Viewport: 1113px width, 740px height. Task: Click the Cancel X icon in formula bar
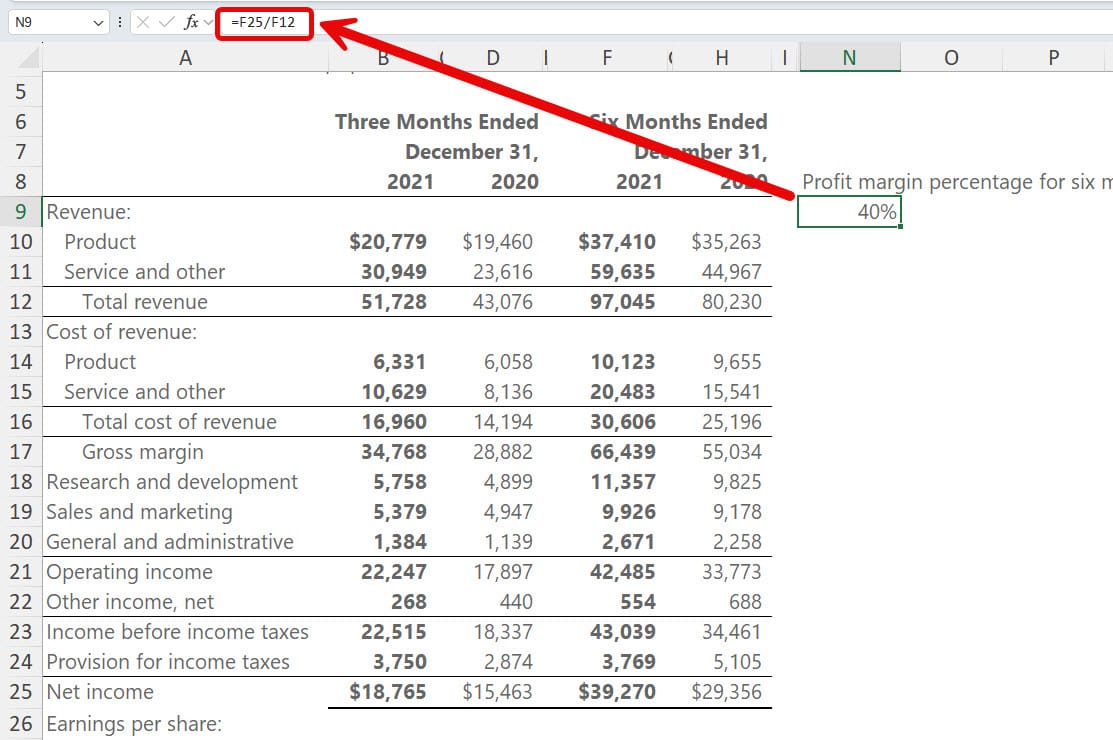144,22
